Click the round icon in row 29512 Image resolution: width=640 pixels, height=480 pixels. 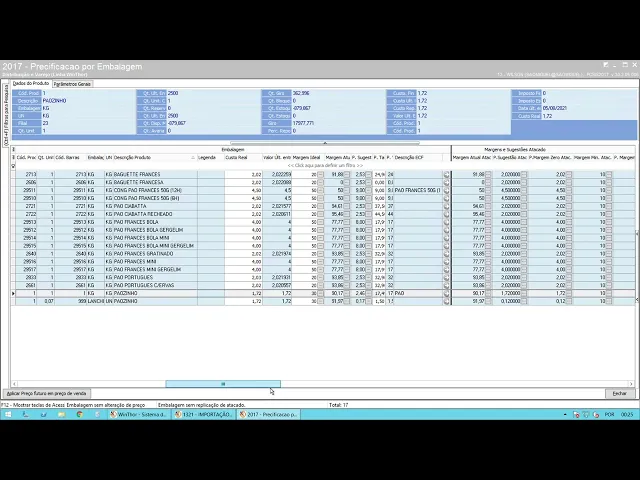pyautogui.click(x=447, y=230)
